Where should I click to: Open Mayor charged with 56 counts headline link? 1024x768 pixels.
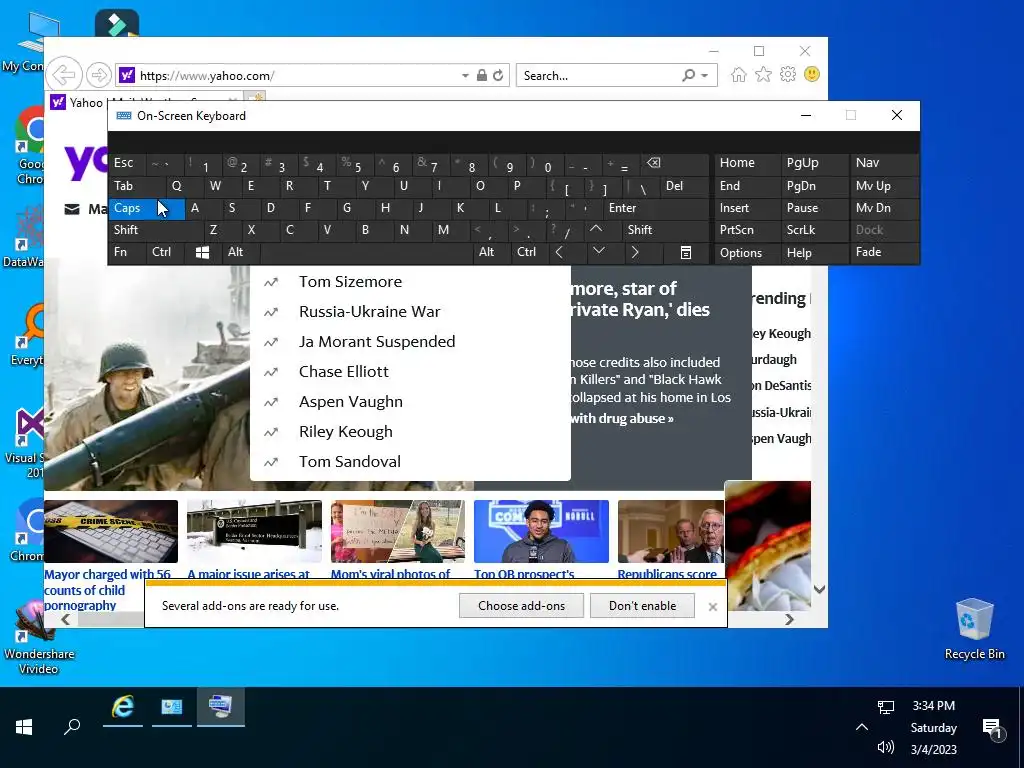pyautogui.click(x=107, y=590)
